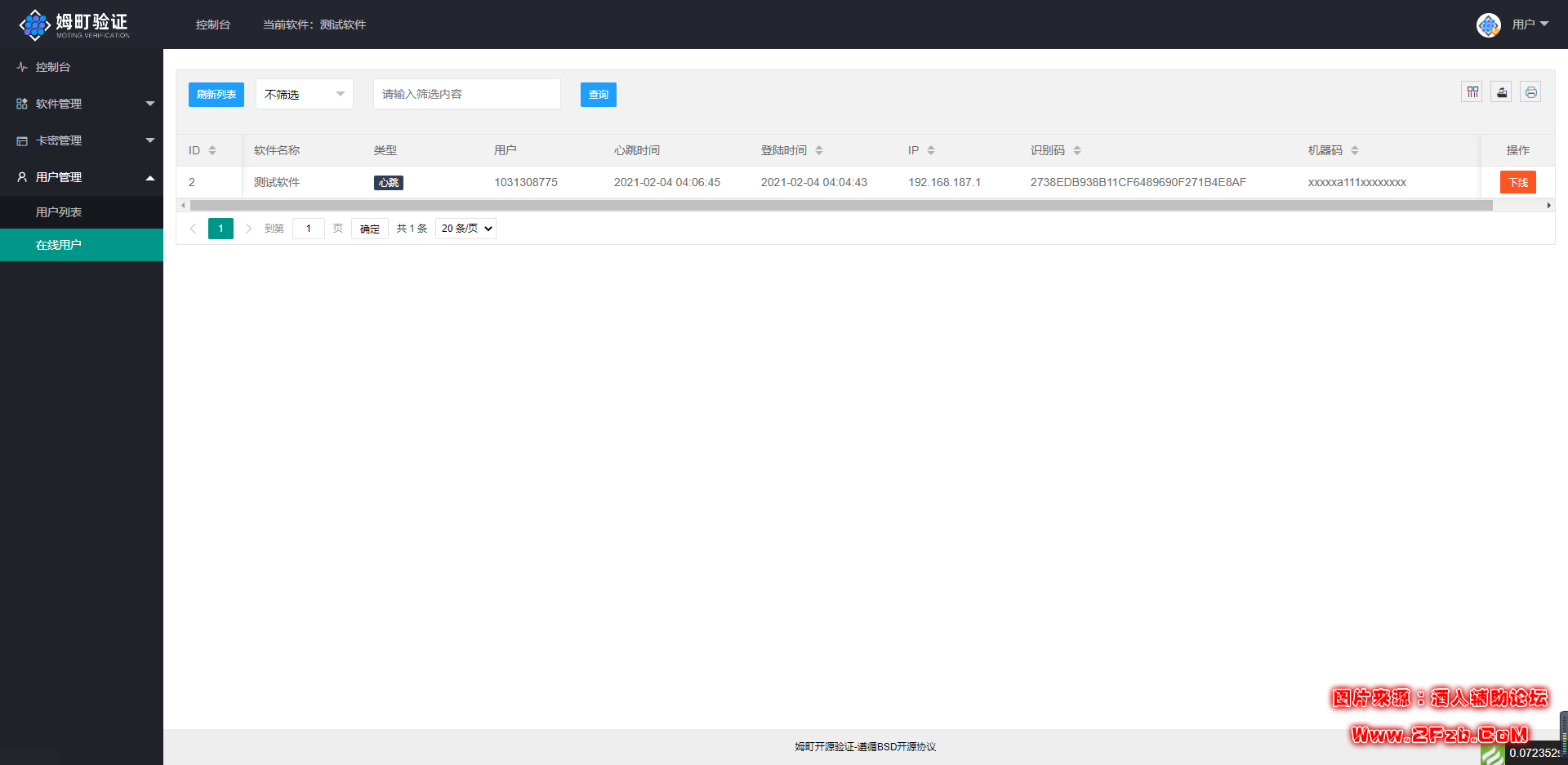The image size is (1568, 765).
Task: Open 控制台 in the top navigation
Action: 213,24
